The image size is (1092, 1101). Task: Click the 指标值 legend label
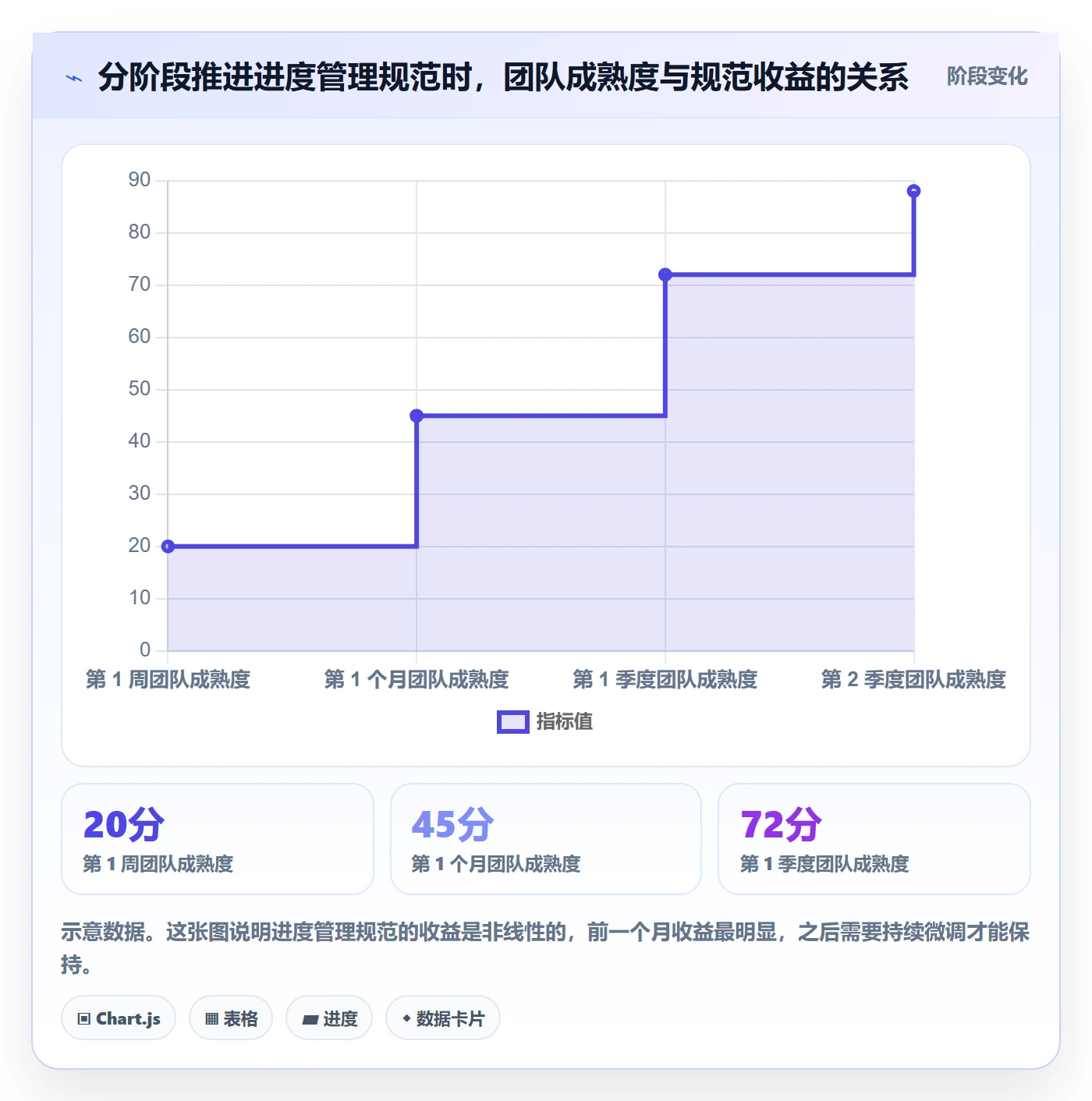[x=564, y=722]
